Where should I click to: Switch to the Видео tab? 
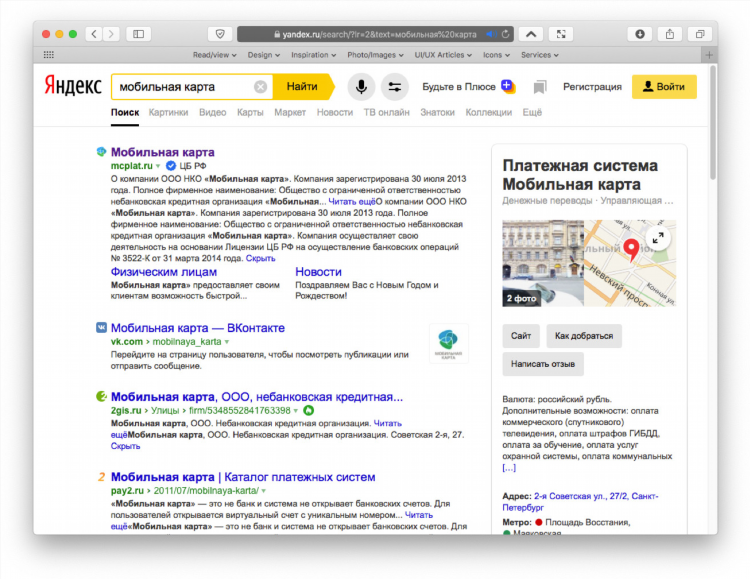212,112
